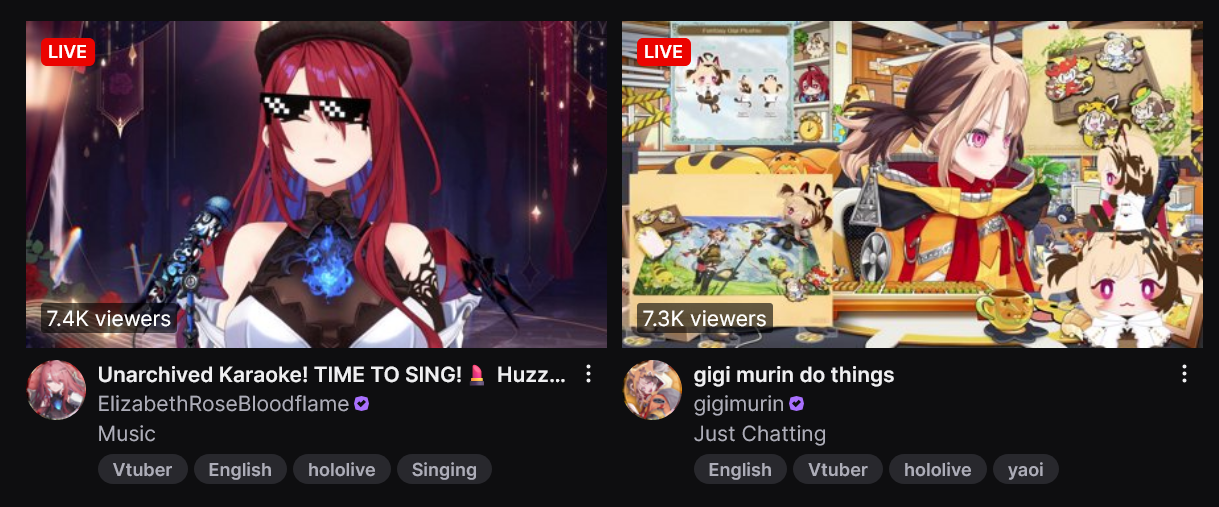The height and width of the screenshot is (507, 1219).
Task: Open options menu for Unarchived Karaoke stream
Action: coord(589,374)
